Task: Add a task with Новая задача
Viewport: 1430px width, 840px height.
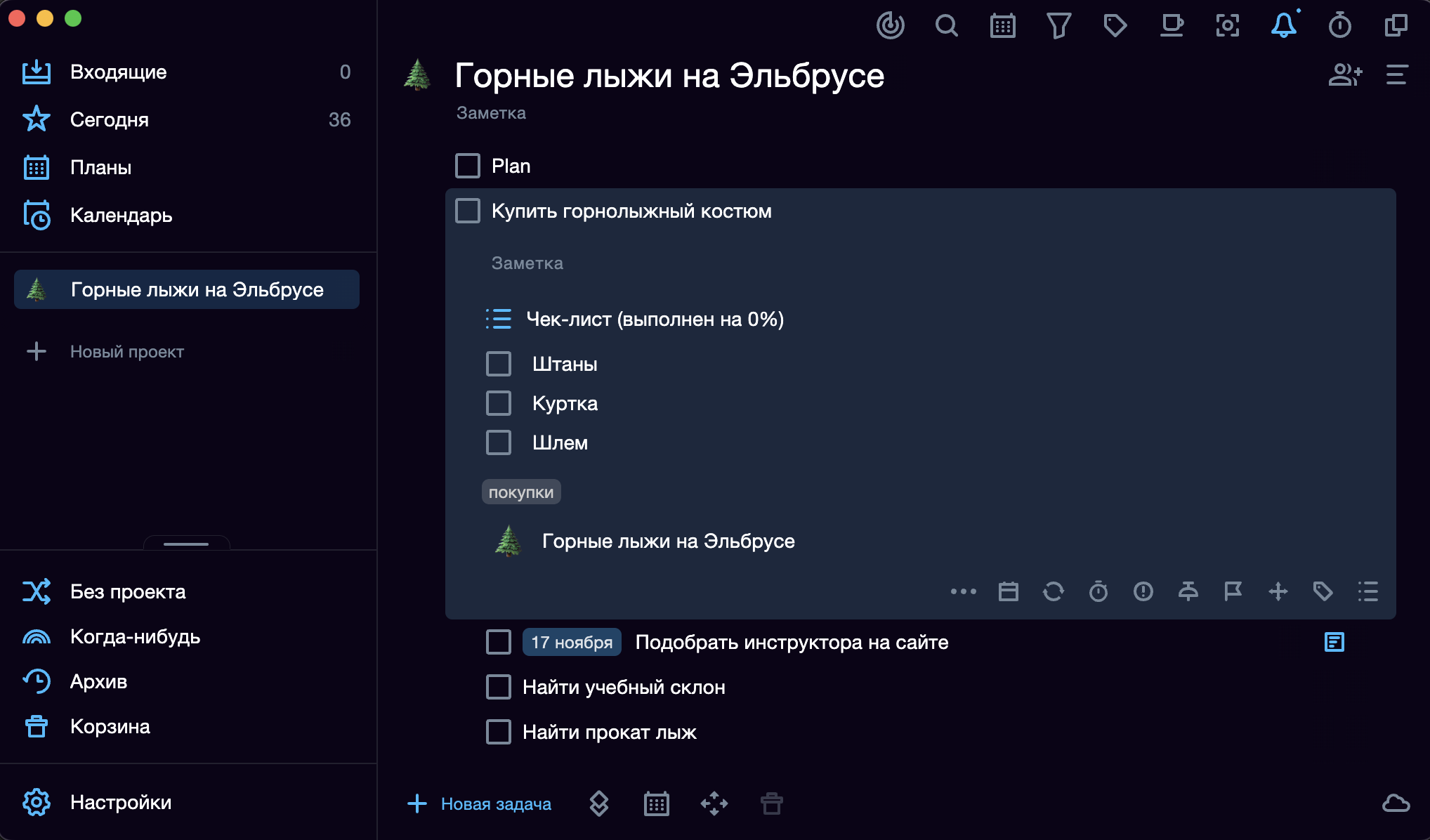Action: 480,803
